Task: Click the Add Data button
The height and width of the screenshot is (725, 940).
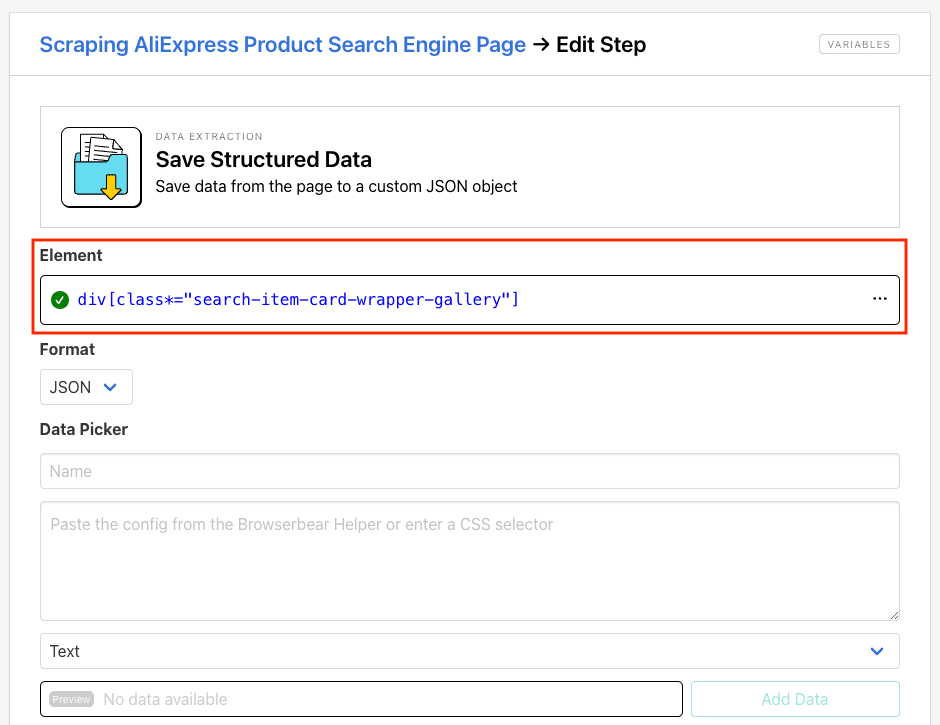Action: tap(795, 699)
